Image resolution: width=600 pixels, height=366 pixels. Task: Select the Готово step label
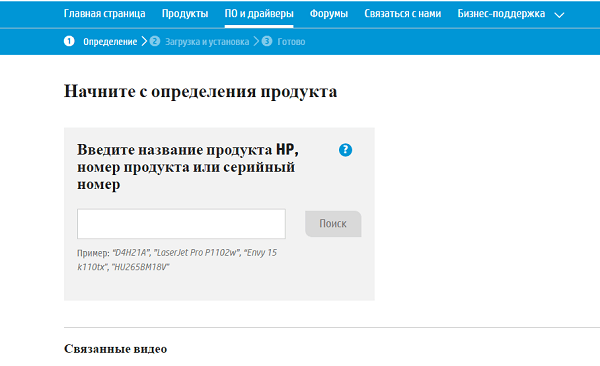291,42
